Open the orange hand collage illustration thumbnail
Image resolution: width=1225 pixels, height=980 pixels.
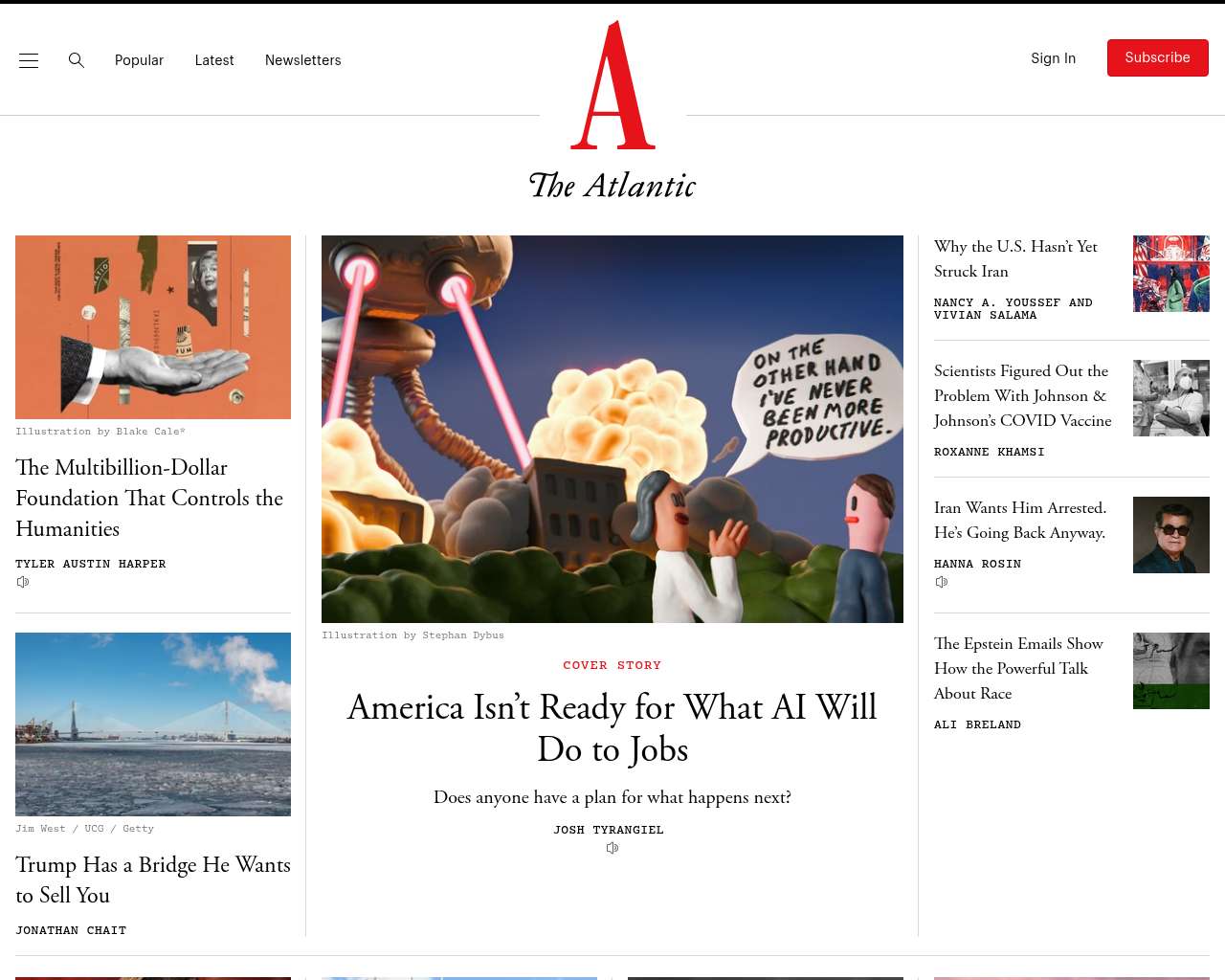(x=153, y=327)
